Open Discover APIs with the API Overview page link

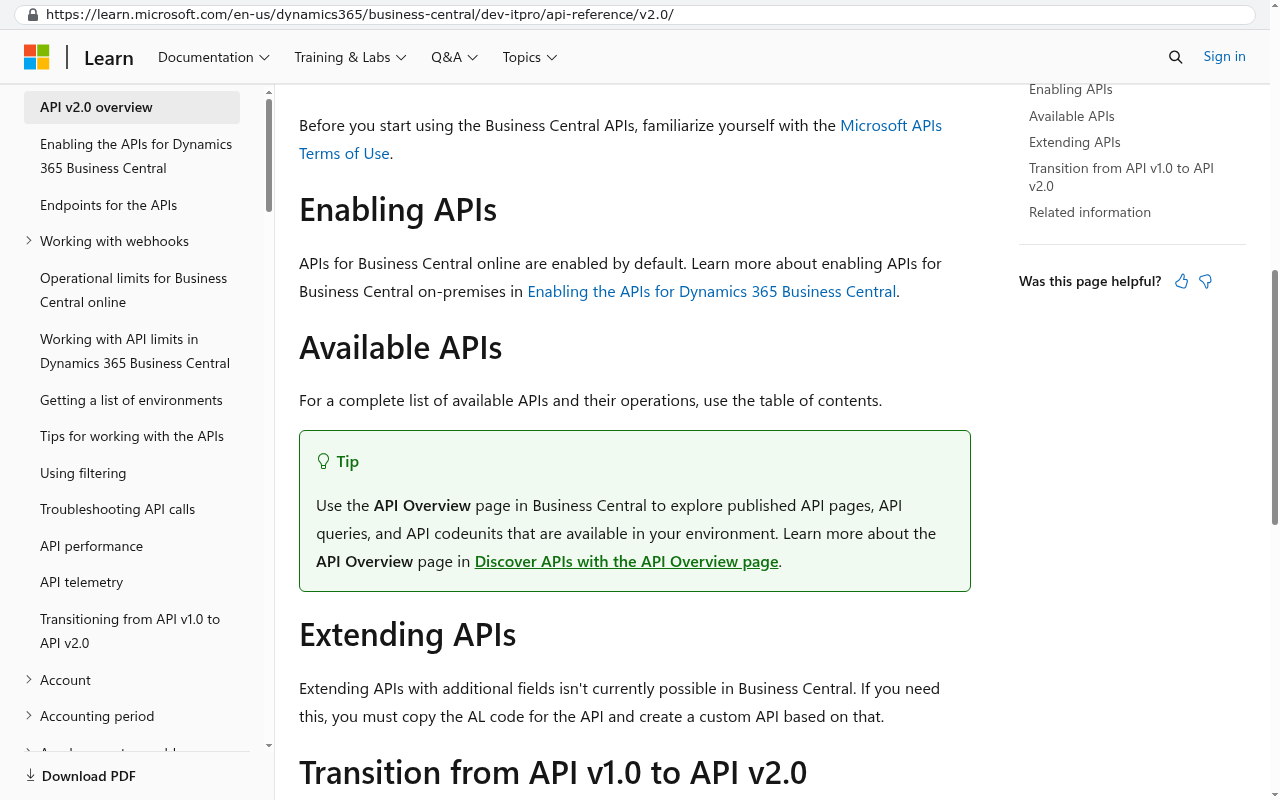pos(626,562)
